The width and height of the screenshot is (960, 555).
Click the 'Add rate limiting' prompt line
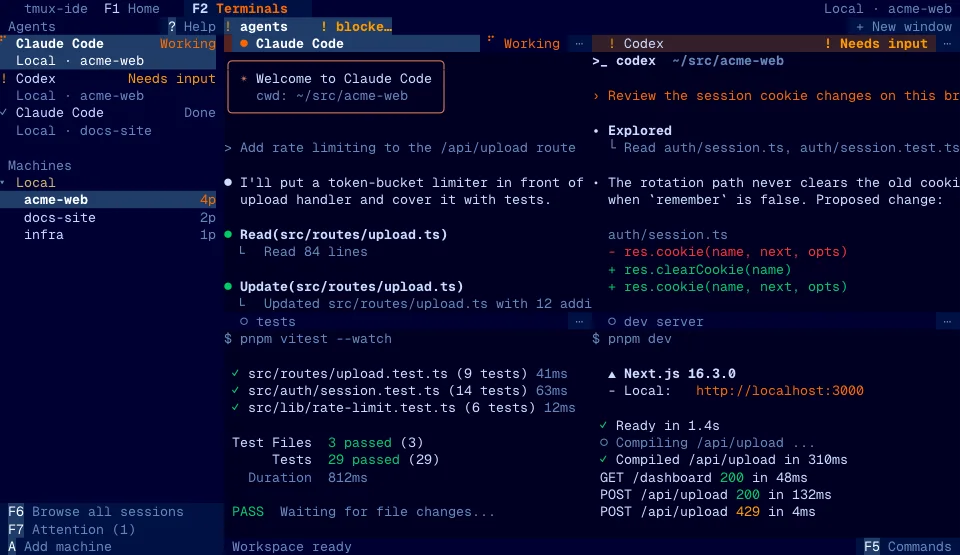(x=400, y=148)
